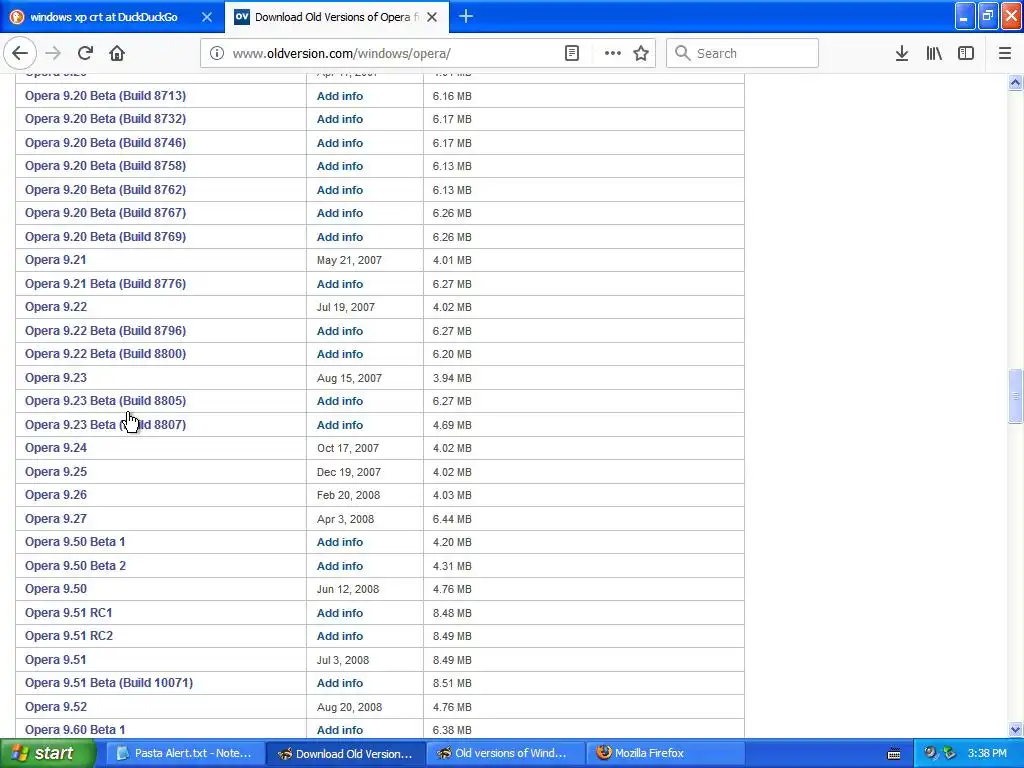Switch to windows xp crt DuckDuckGo tab
The height and width of the screenshot is (768, 1024).
(112, 17)
